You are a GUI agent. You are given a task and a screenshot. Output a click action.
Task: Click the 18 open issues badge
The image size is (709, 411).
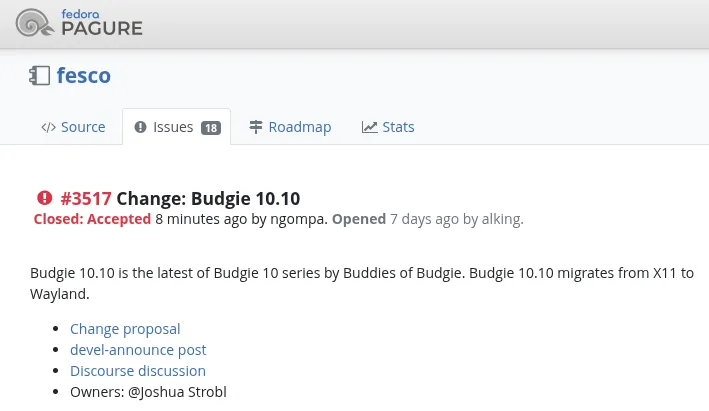211,128
